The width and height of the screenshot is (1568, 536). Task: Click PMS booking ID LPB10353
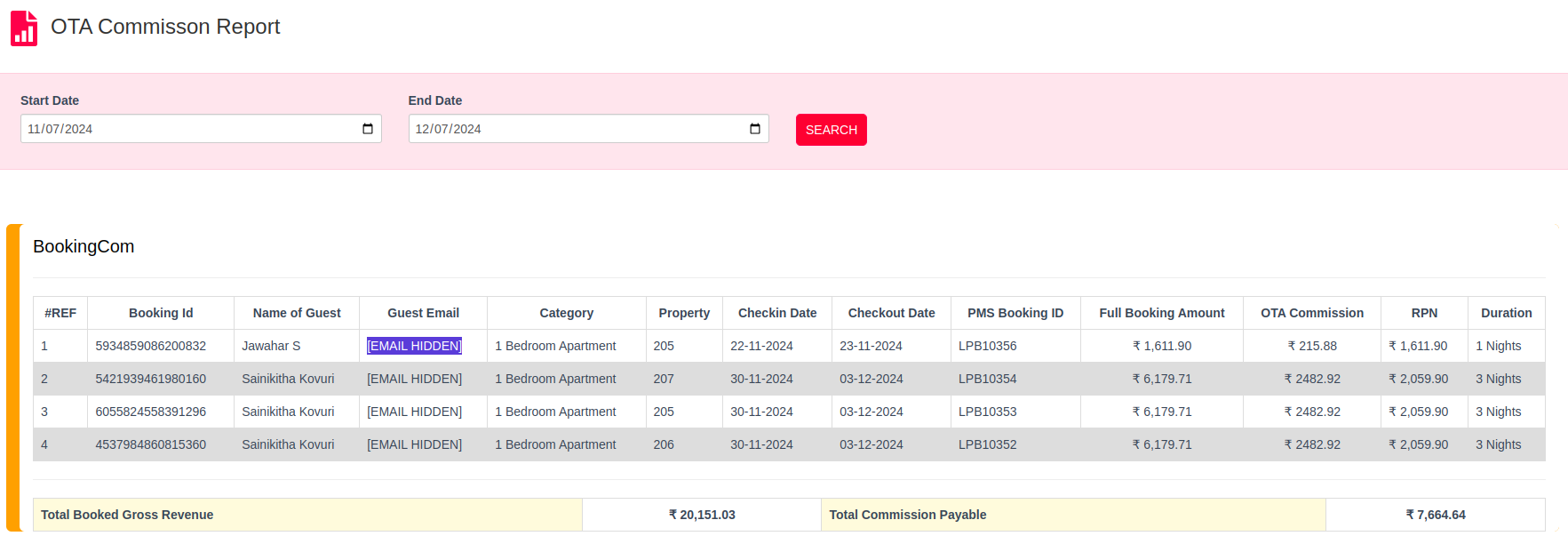tap(988, 412)
